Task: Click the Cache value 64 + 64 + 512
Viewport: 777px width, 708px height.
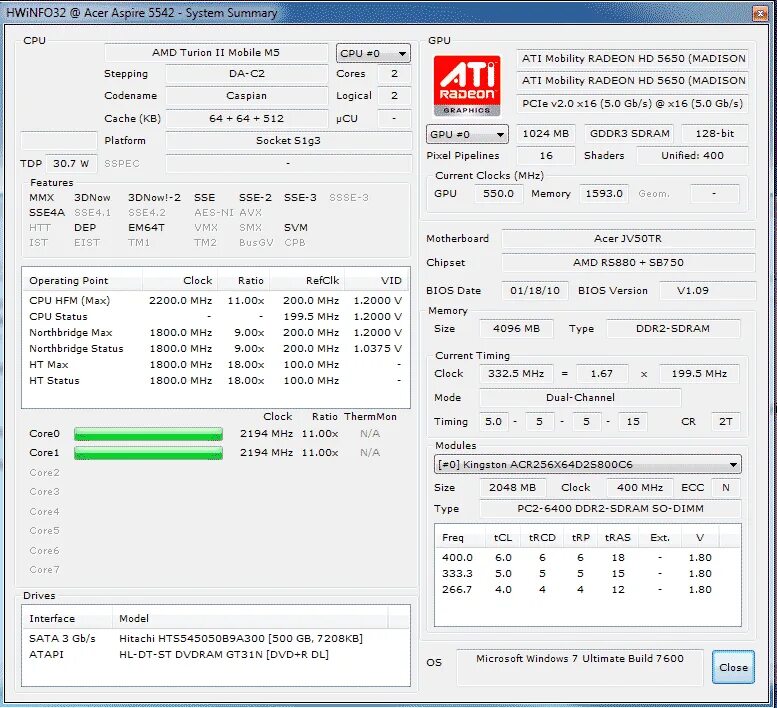Action: [247, 118]
